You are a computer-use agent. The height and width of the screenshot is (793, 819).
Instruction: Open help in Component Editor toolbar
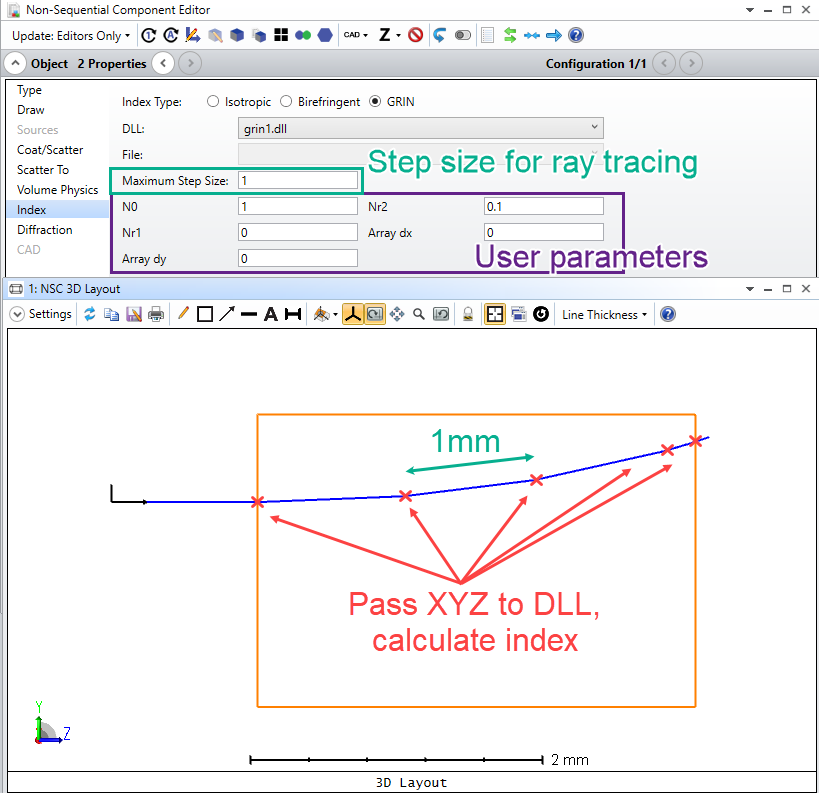pyautogui.click(x=576, y=36)
